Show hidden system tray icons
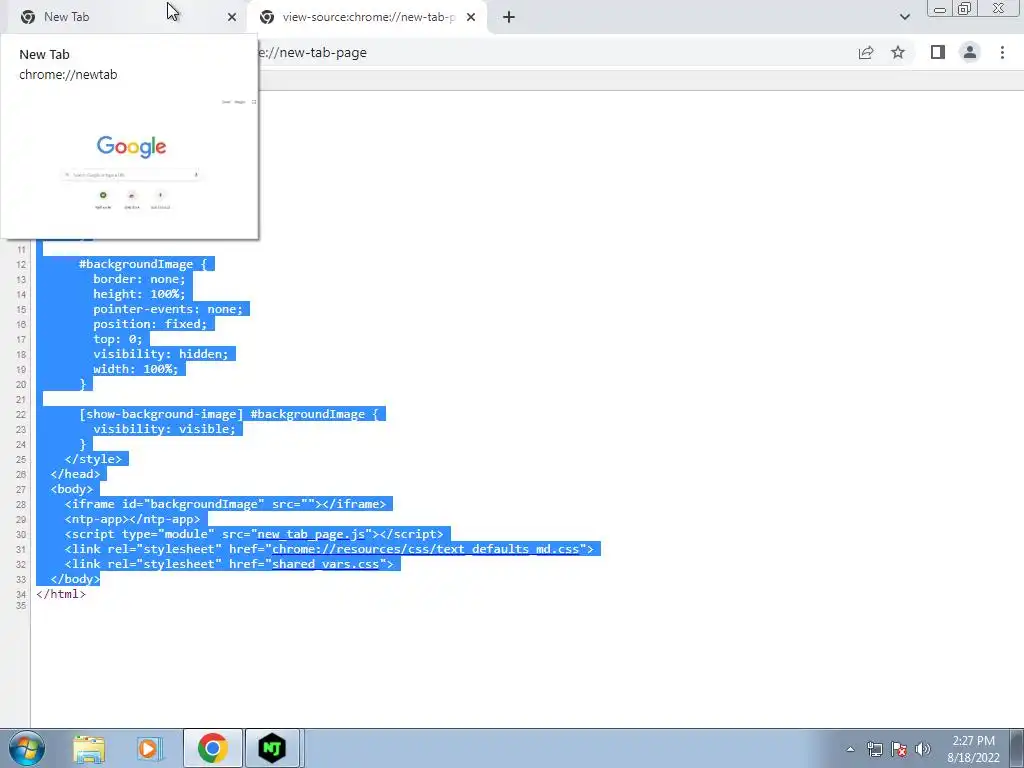This screenshot has width=1024, height=768. click(850, 749)
